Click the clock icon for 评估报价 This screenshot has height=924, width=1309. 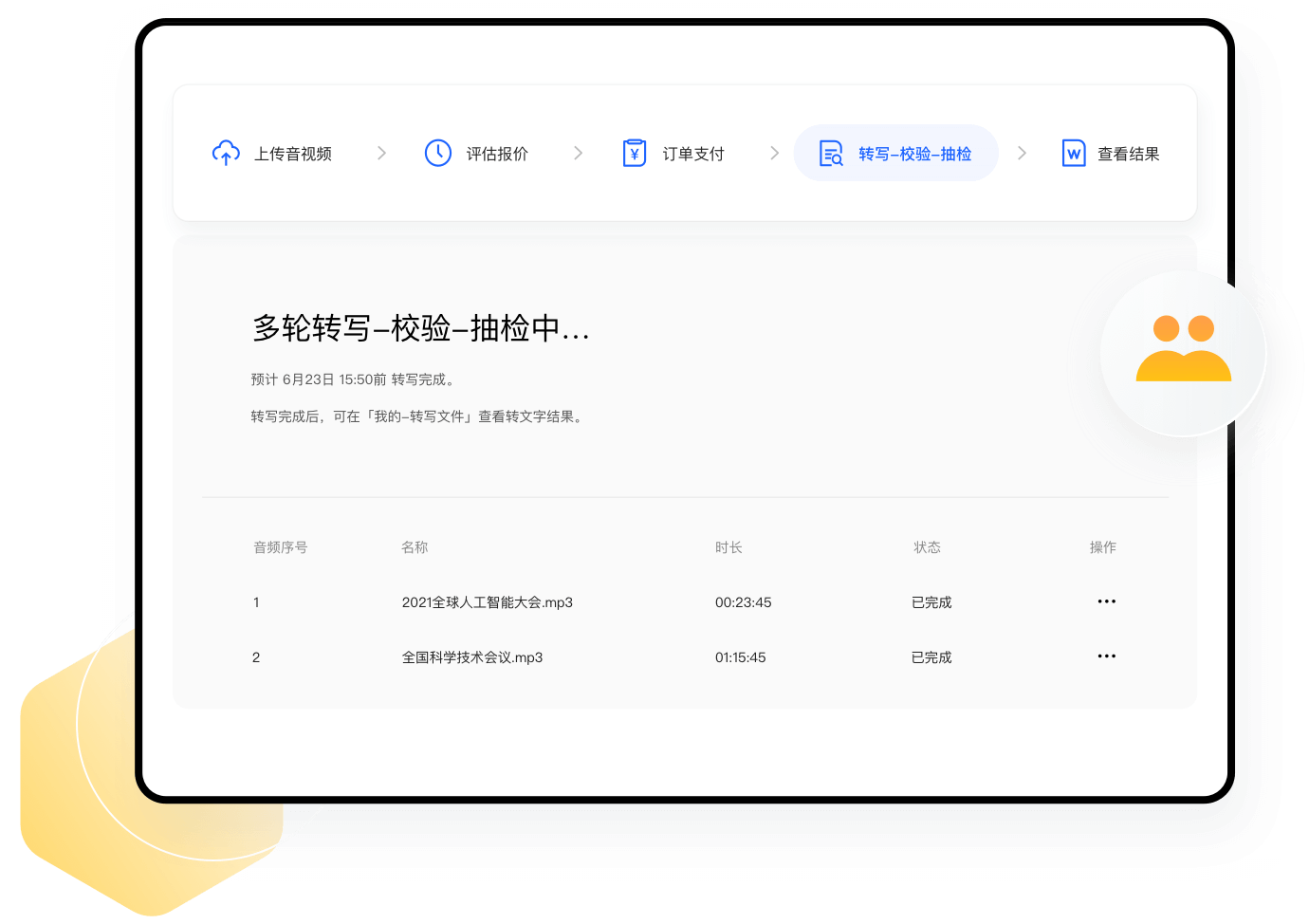coord(438,153)
